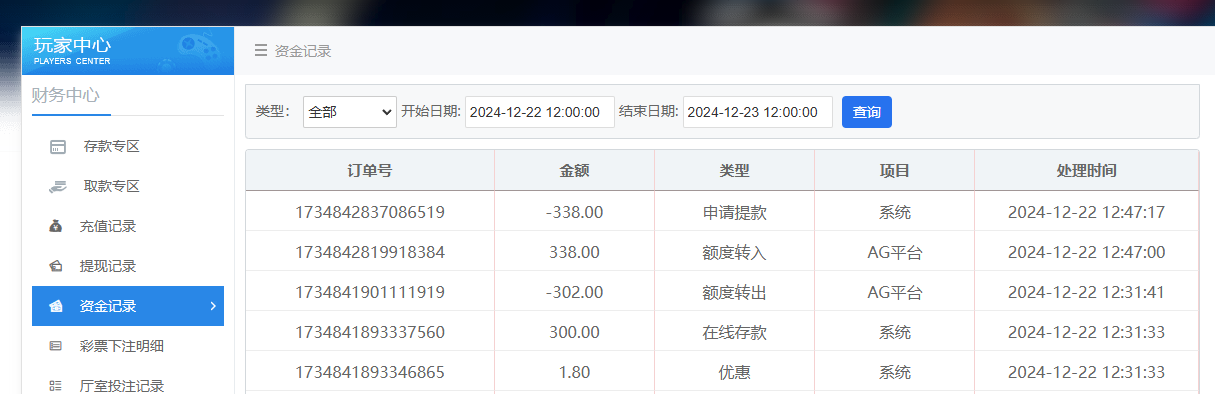1215x394 pixels.
Task: Click the 充值记录 money bag icon
Action: (56, 226)
